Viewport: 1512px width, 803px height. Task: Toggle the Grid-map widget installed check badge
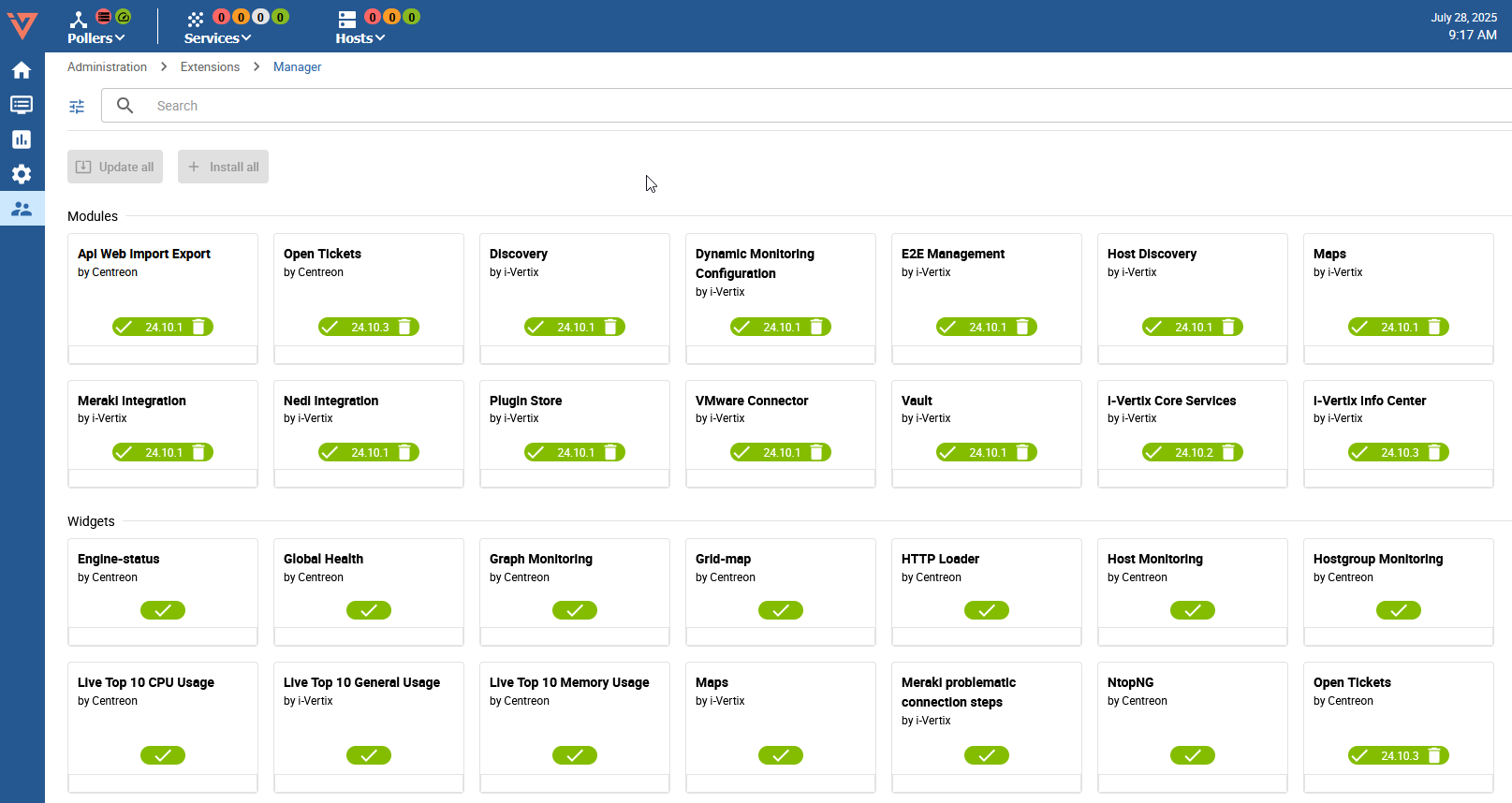click(x=781, y=610)
